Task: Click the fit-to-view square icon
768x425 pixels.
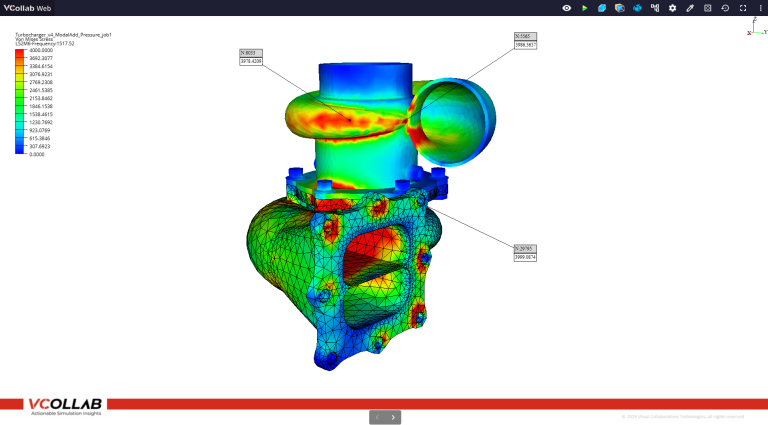Action: (707, 8)
